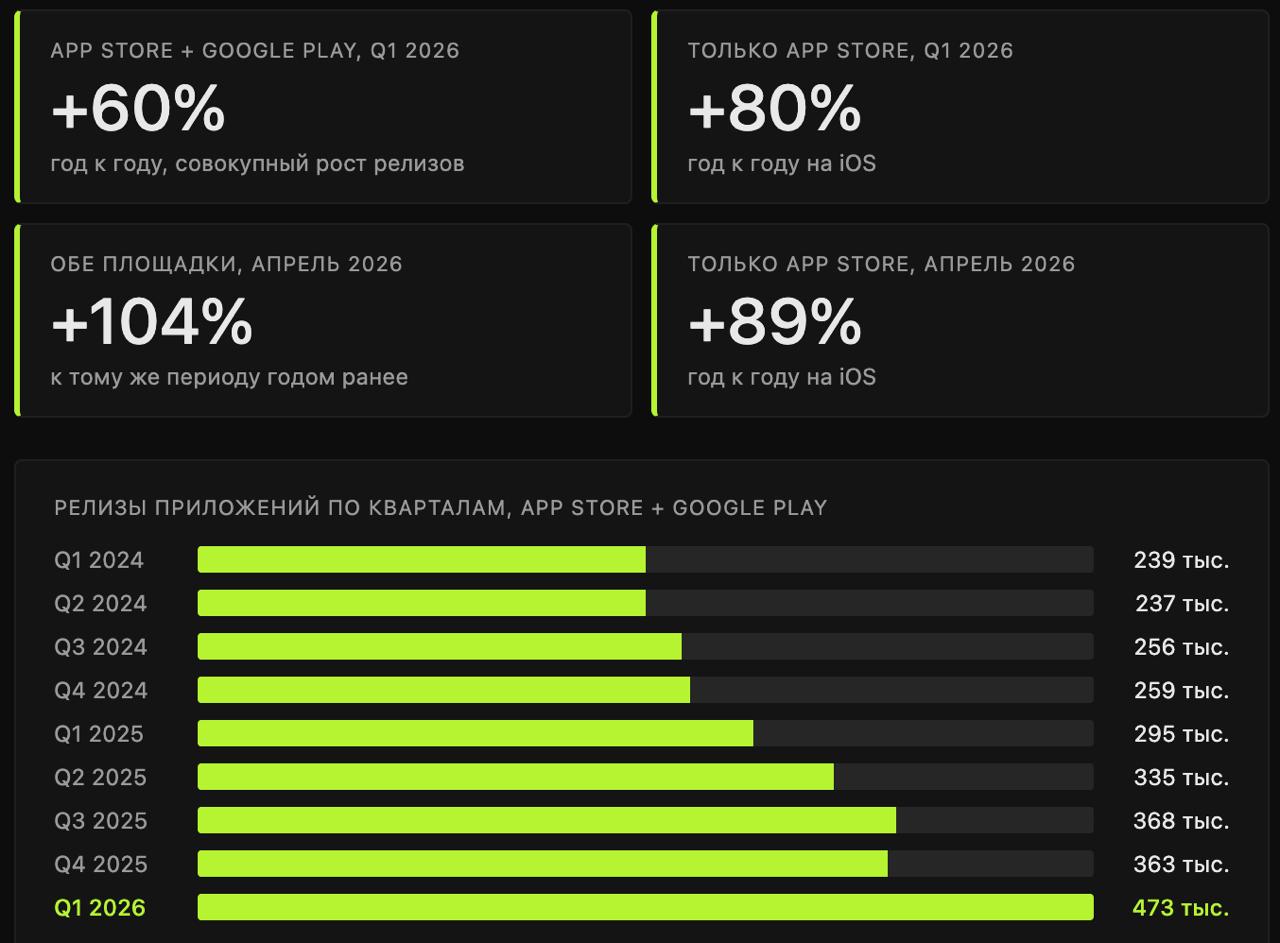
Task: Click the 237 тыс. value for Q2 2024
Action: click(x=1182, y=604)
